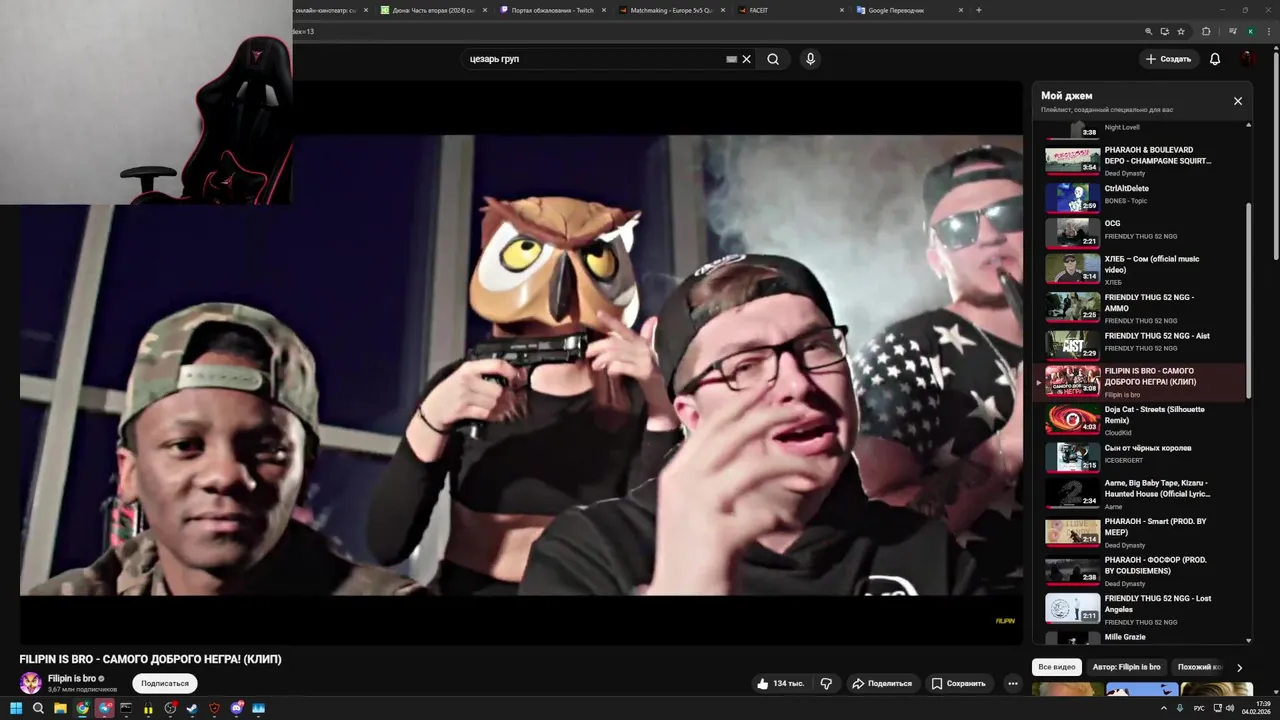Open OBS Studio from the taskbar

(170, 709)
